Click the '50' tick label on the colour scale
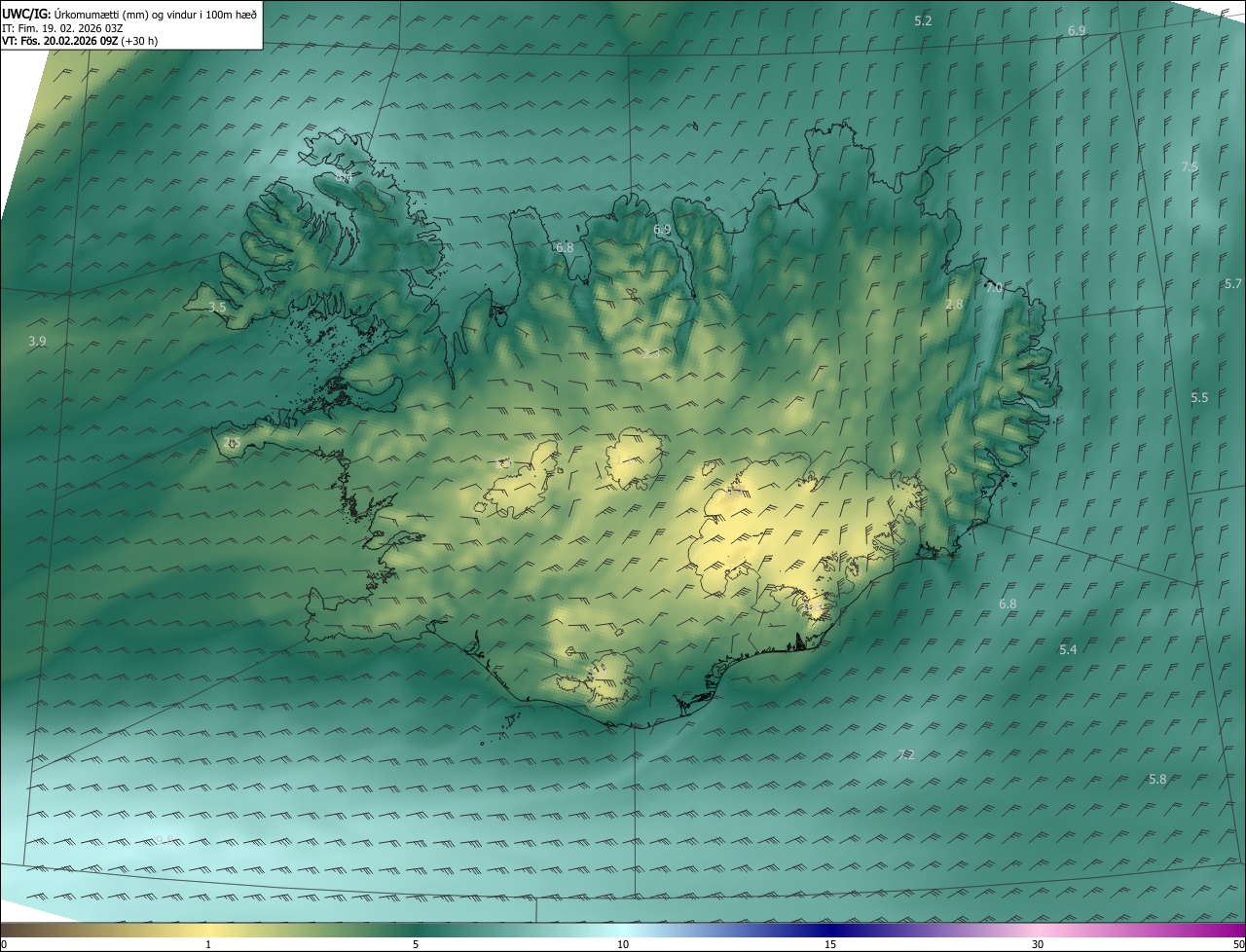This screenshot has height=952, width=1246. pos(1238,944)
